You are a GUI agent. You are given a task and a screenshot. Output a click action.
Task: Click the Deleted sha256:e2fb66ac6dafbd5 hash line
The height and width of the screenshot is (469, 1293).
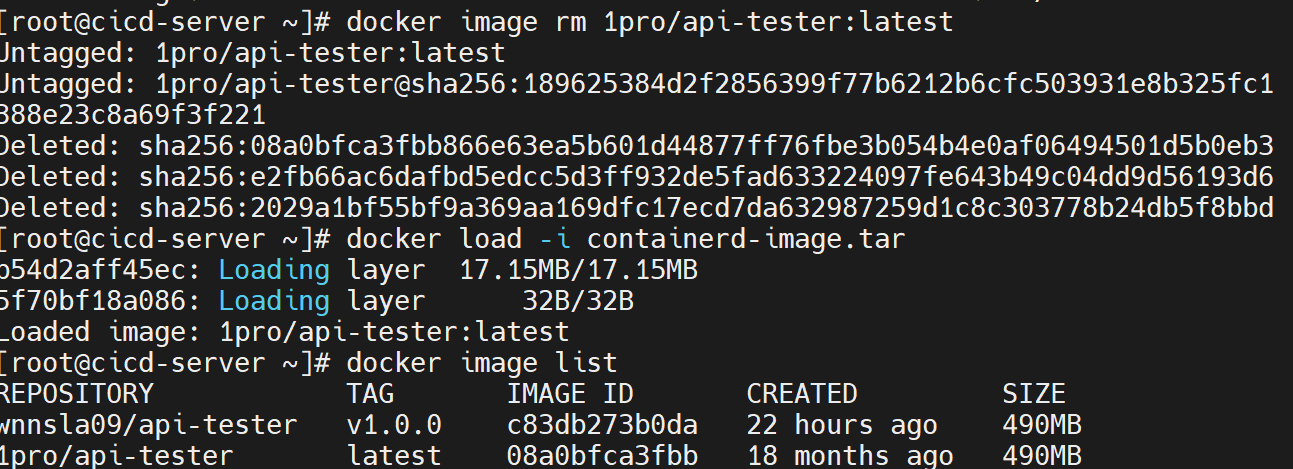pos(636,178)
